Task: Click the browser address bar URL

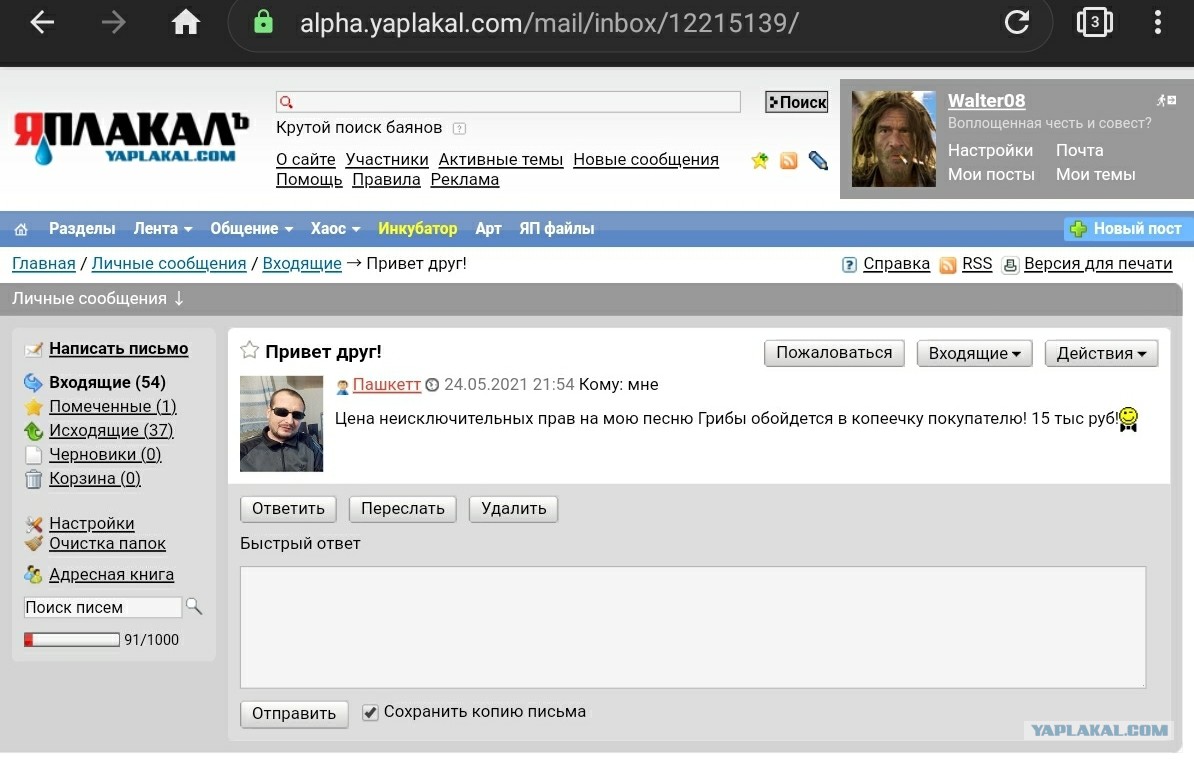Action: point(548,23)
